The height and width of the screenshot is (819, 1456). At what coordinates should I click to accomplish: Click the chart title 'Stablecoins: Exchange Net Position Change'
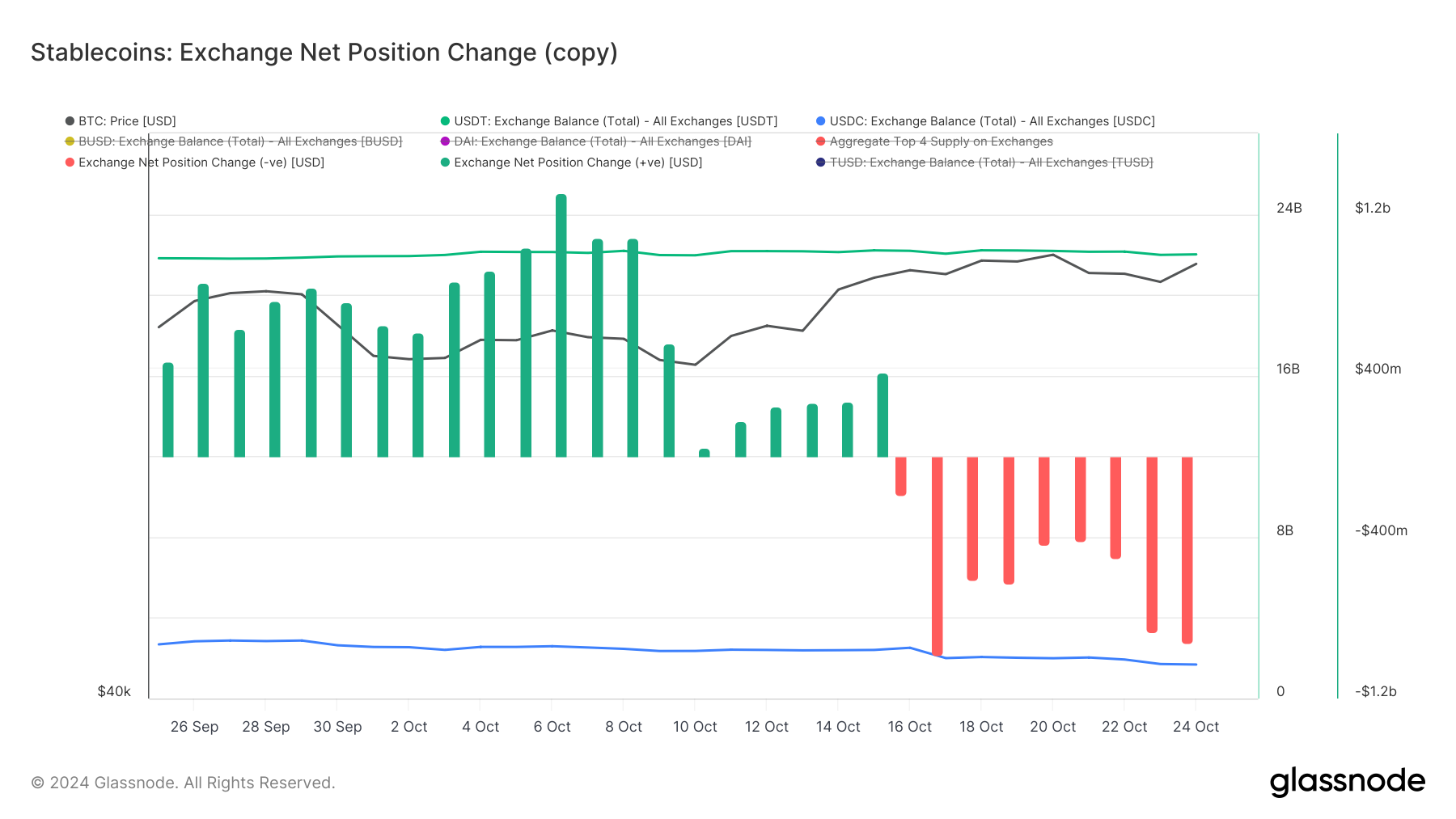(x=324, y=53)
